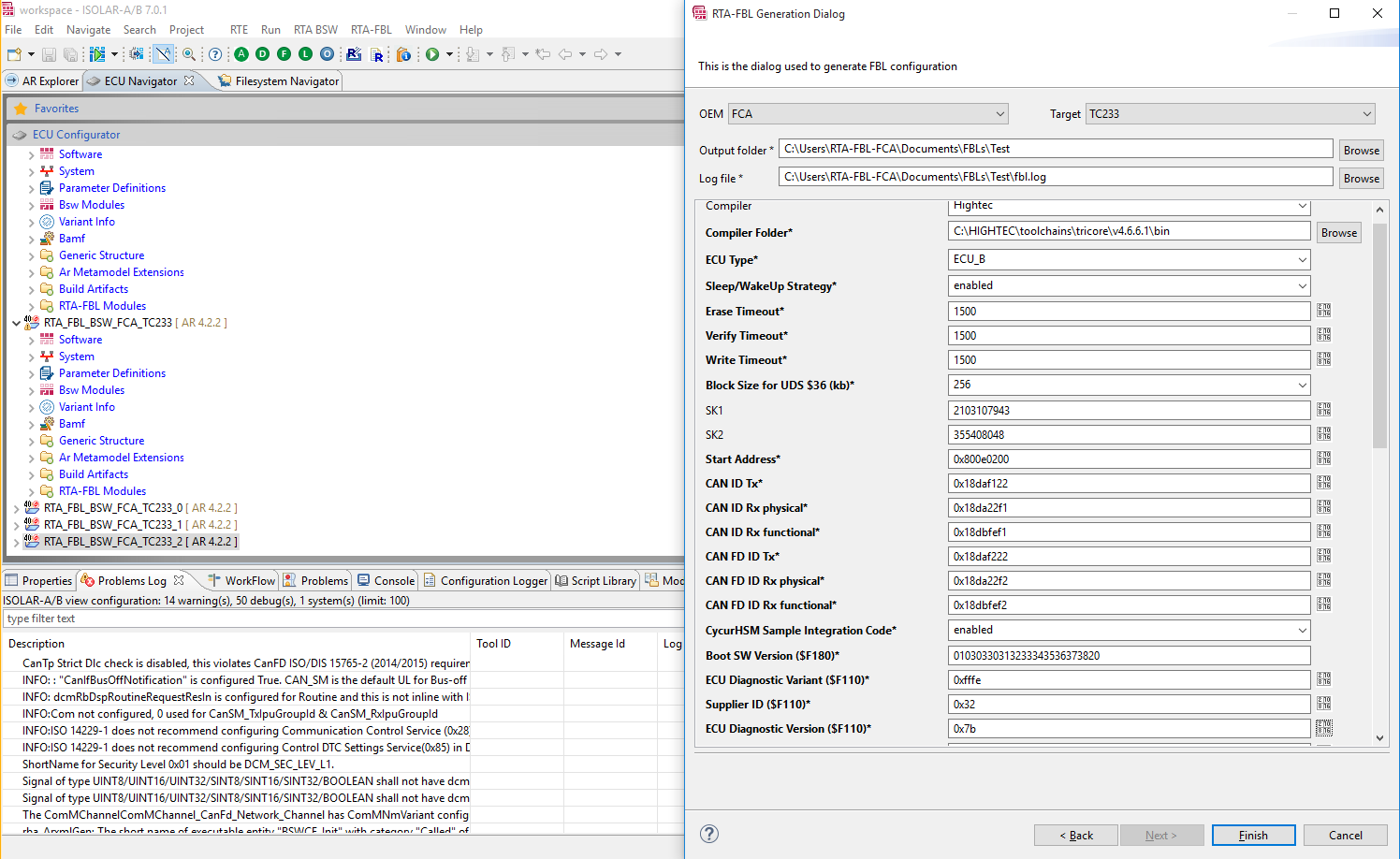Click the green A toolbar icon
Image resolution: width=1400 pixels, height=859 pixels.
[x=241, y=54]
